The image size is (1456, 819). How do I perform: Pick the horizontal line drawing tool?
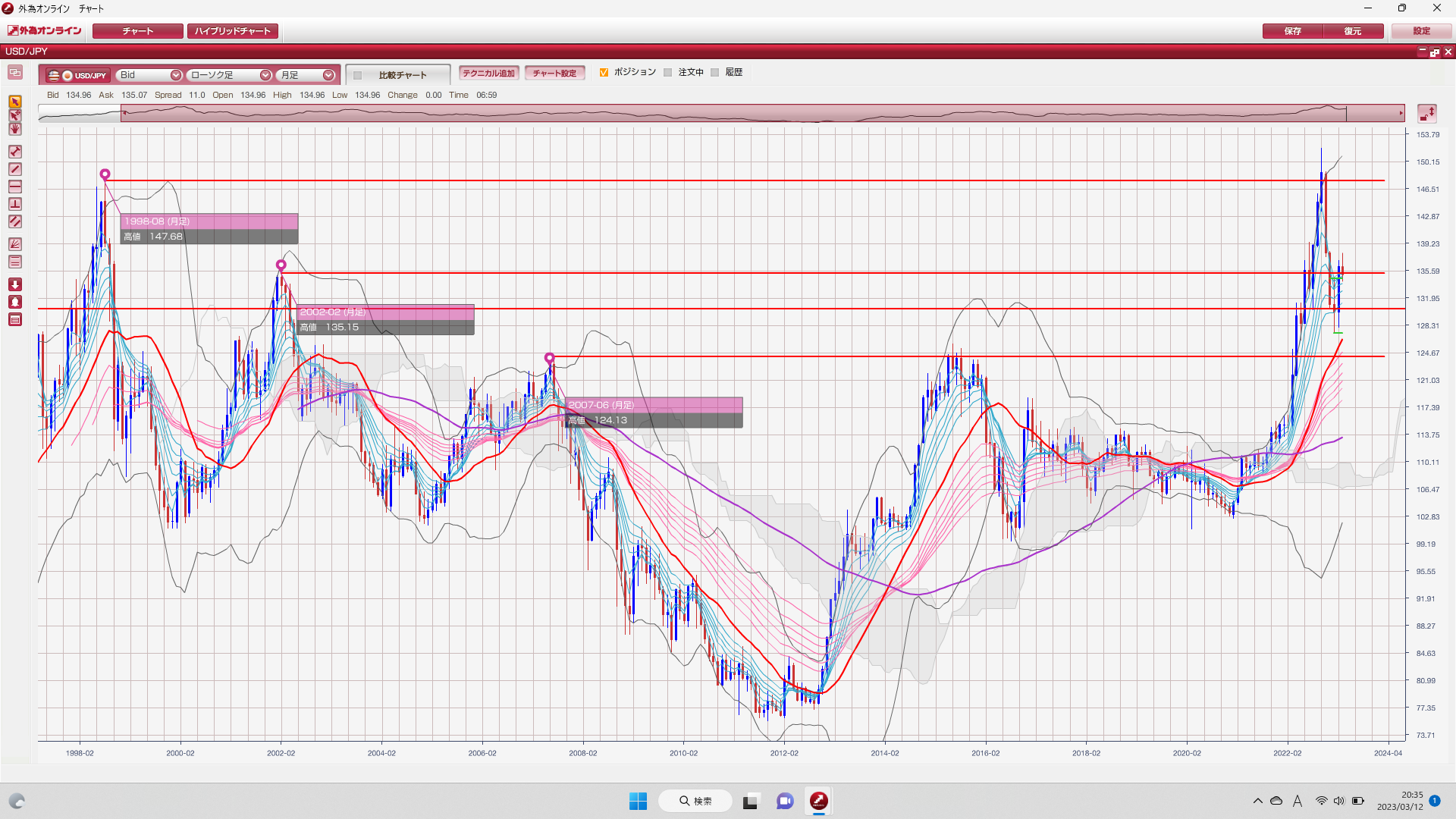tap(15, 187)
